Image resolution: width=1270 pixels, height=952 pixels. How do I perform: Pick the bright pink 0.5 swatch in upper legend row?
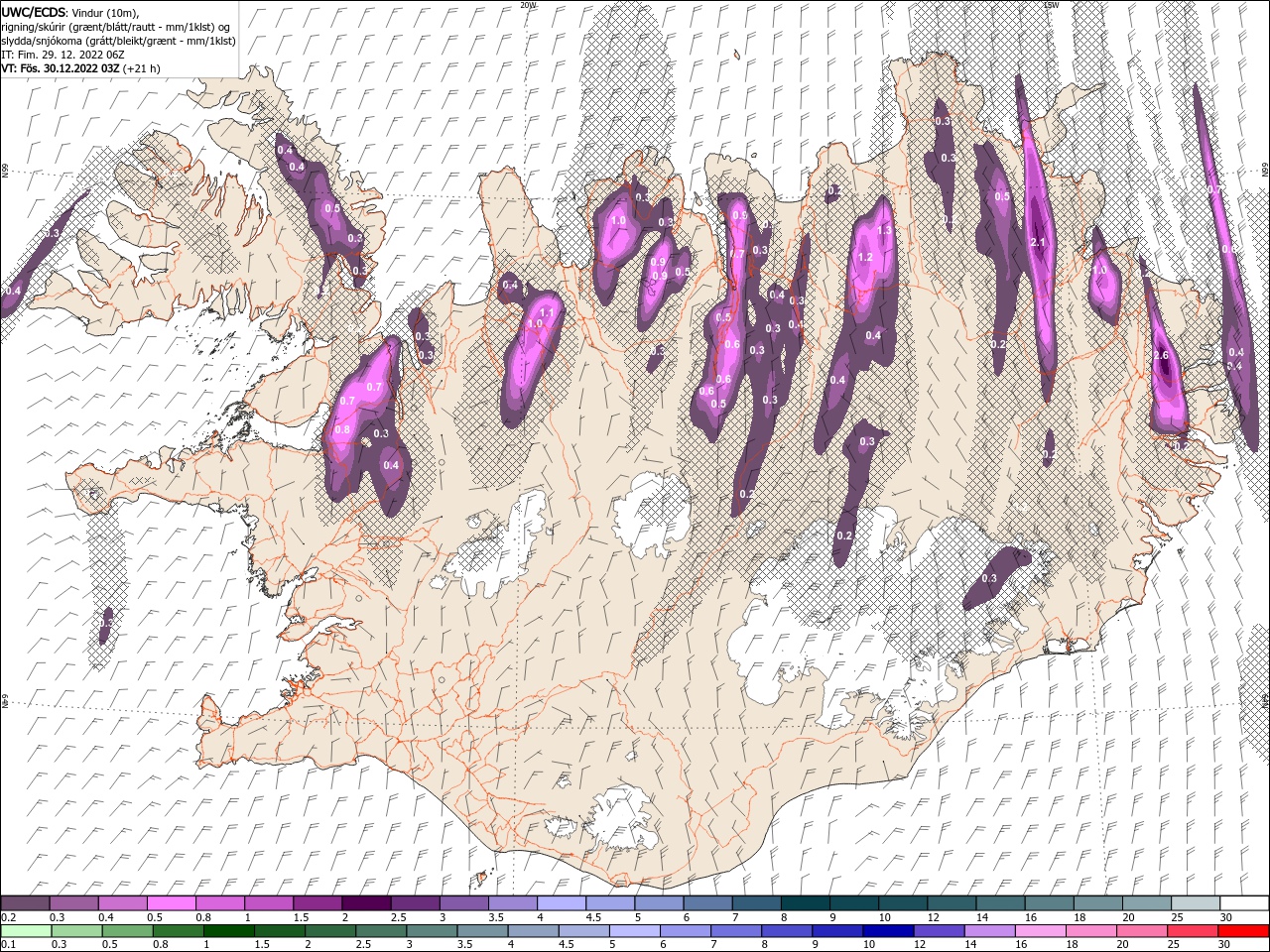pyautogui.click(x=172, y=903)
